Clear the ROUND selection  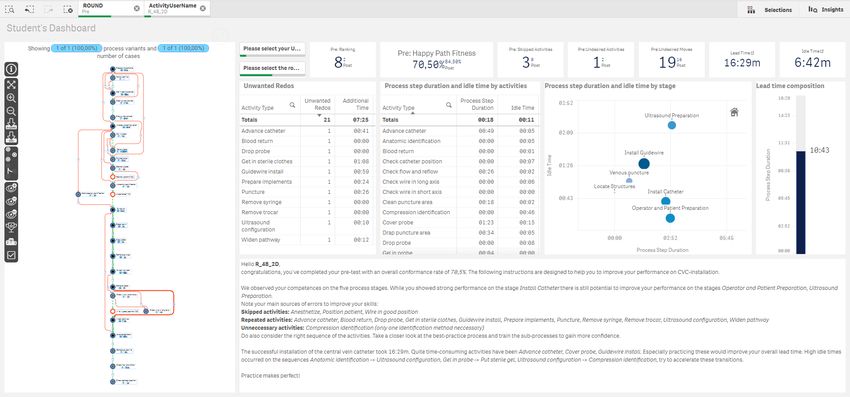[137, 8]
